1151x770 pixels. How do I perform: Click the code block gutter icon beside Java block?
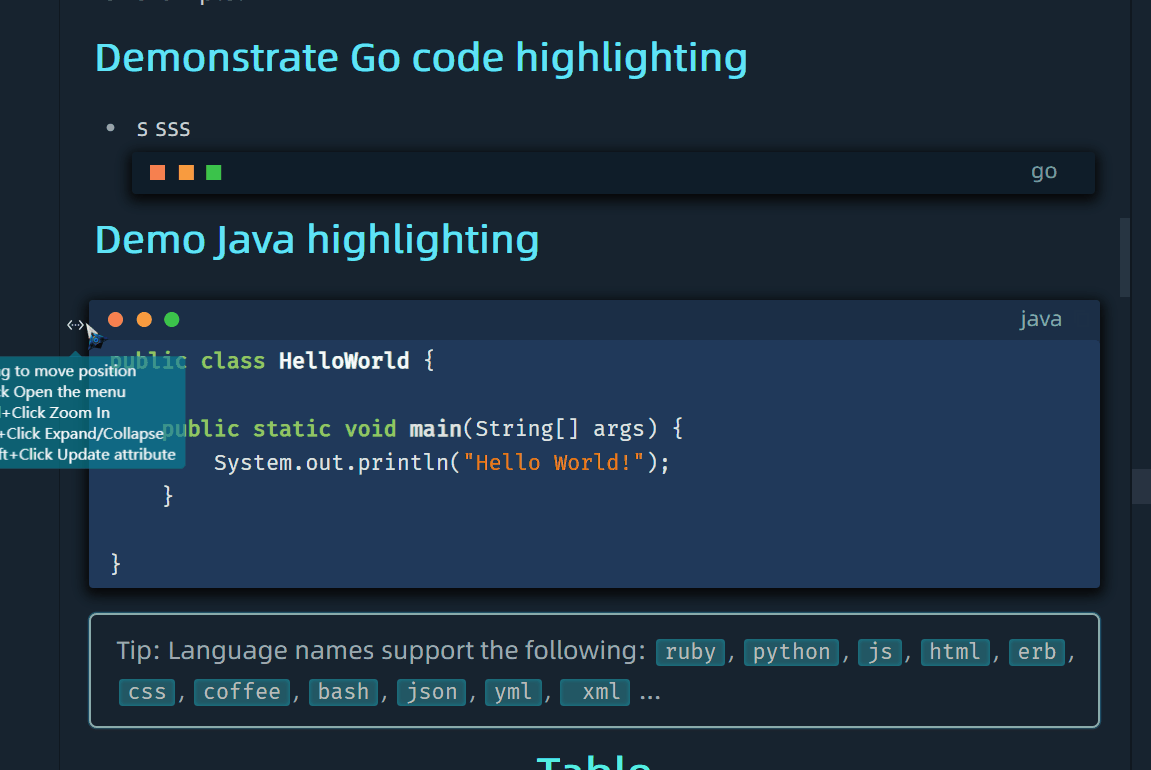click(x=75, y=325)
